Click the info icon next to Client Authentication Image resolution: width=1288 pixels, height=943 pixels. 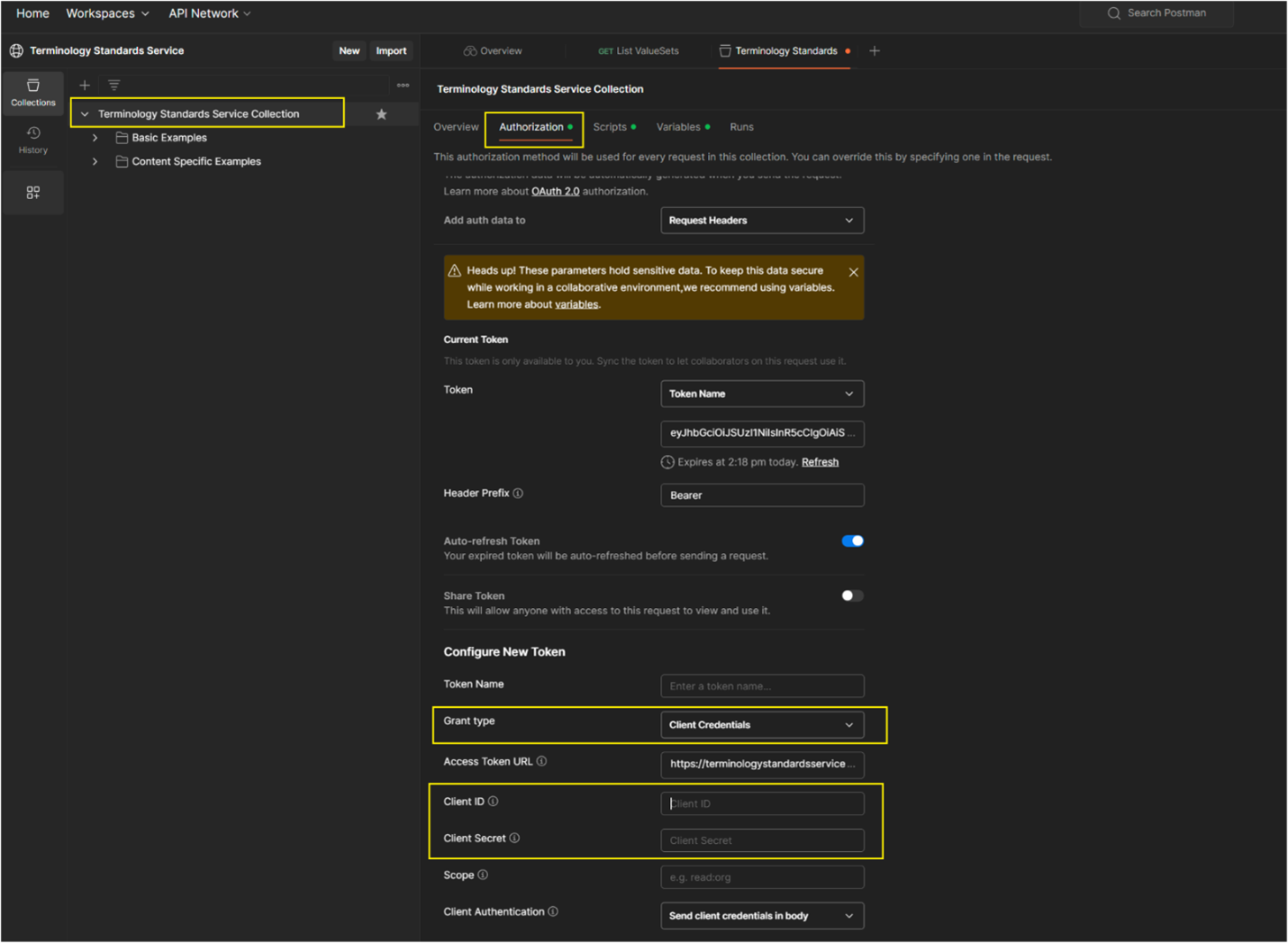tap(553, 912)
